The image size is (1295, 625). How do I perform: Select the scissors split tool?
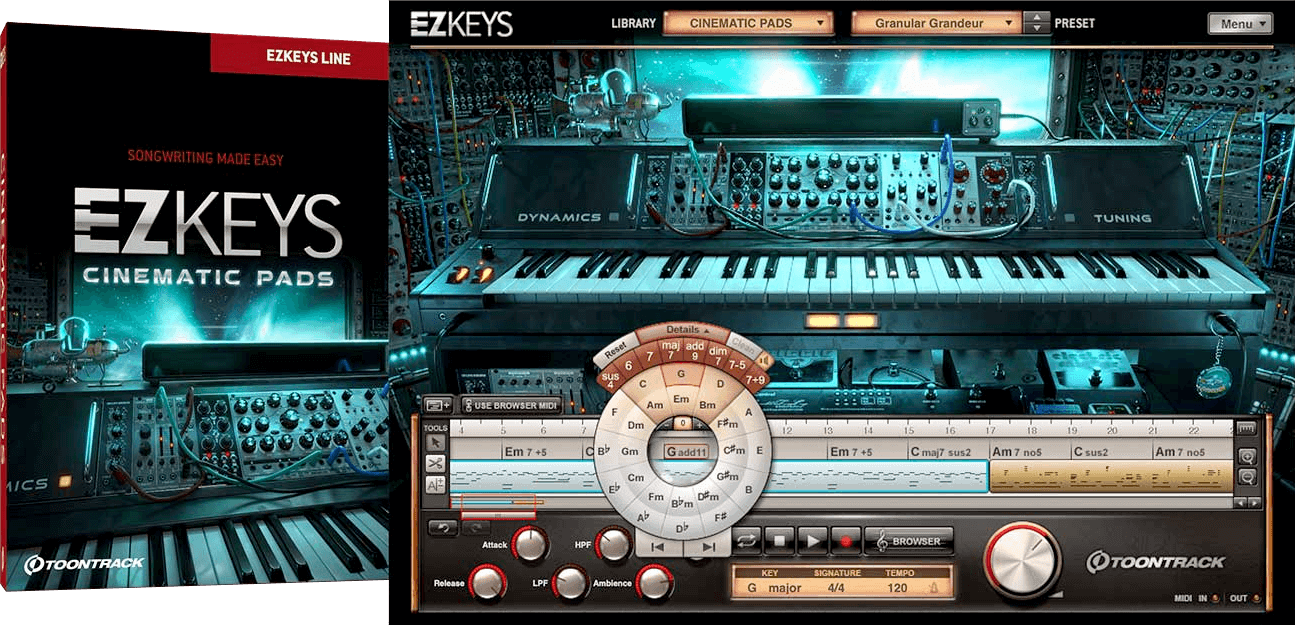click(x=436, y=464)
